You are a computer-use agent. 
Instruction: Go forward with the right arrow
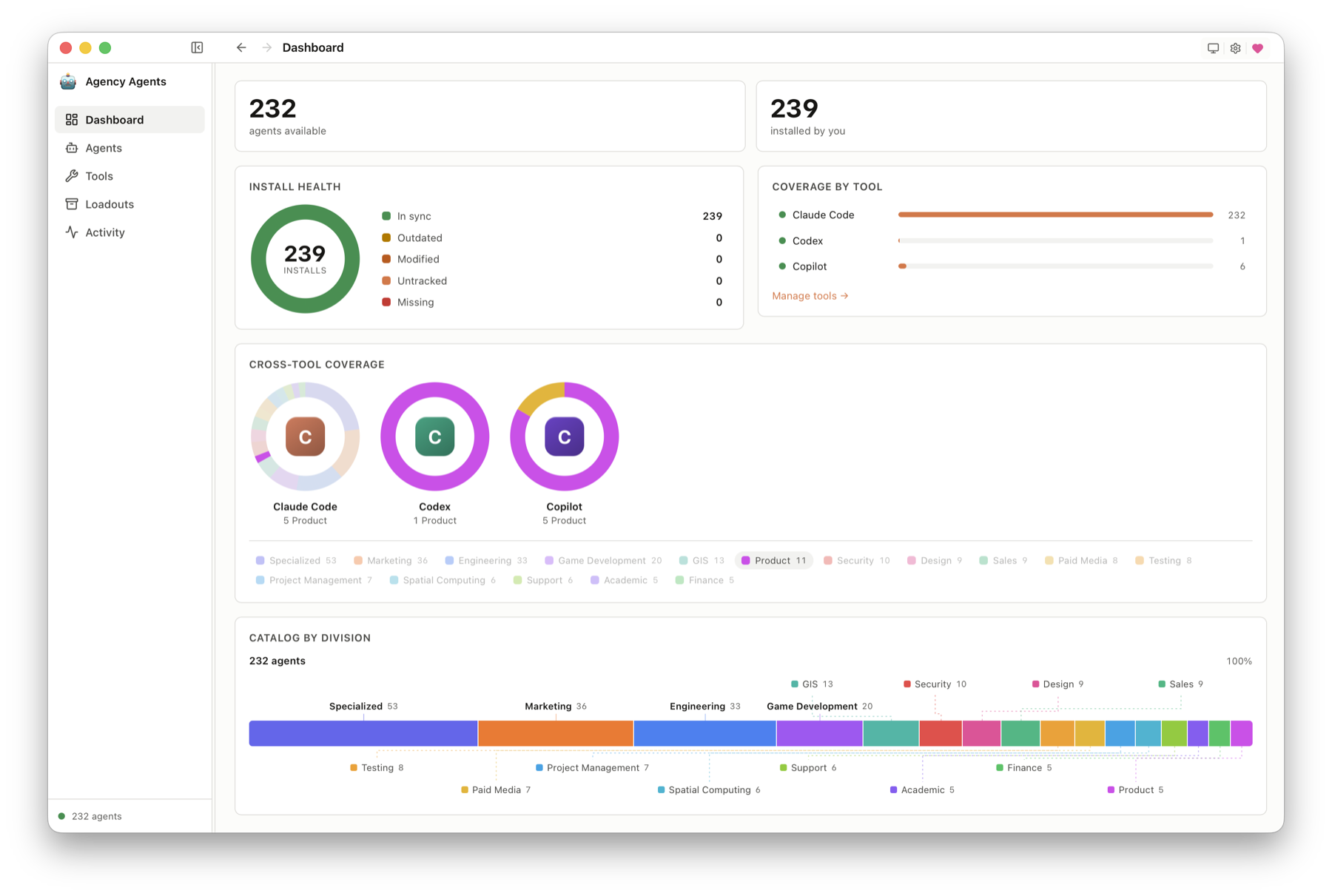266,47
